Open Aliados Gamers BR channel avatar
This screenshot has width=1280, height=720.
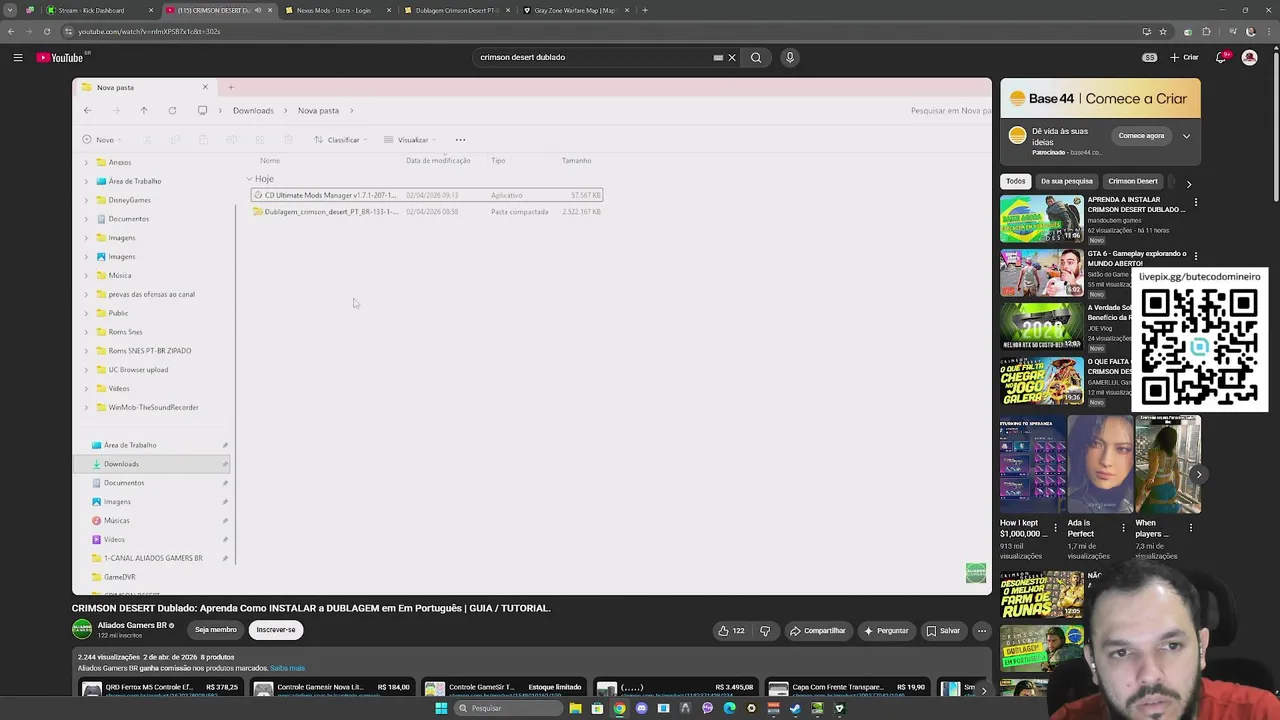point(82,630)
